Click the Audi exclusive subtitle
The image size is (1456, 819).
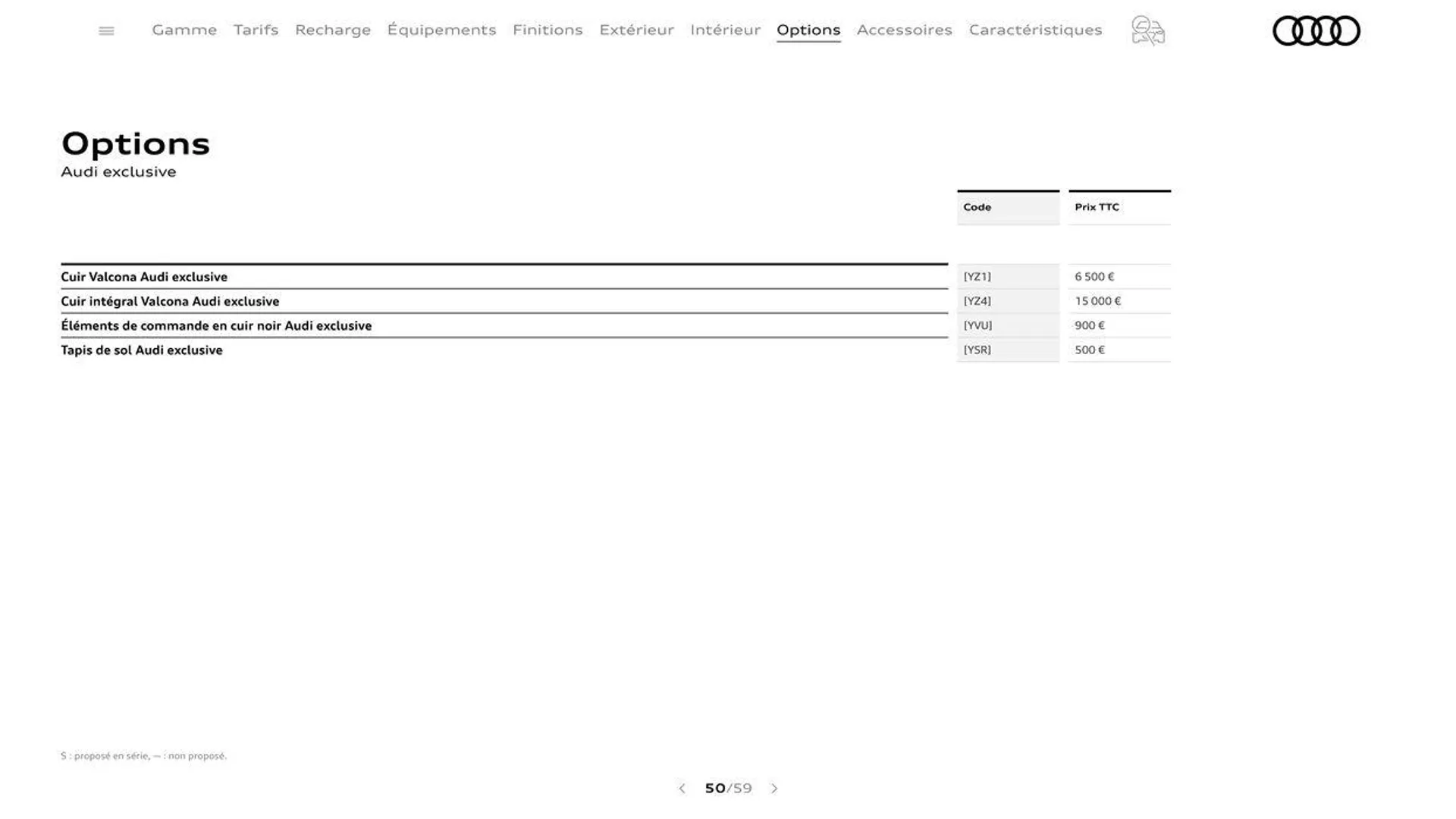click(x=118, y=172)
